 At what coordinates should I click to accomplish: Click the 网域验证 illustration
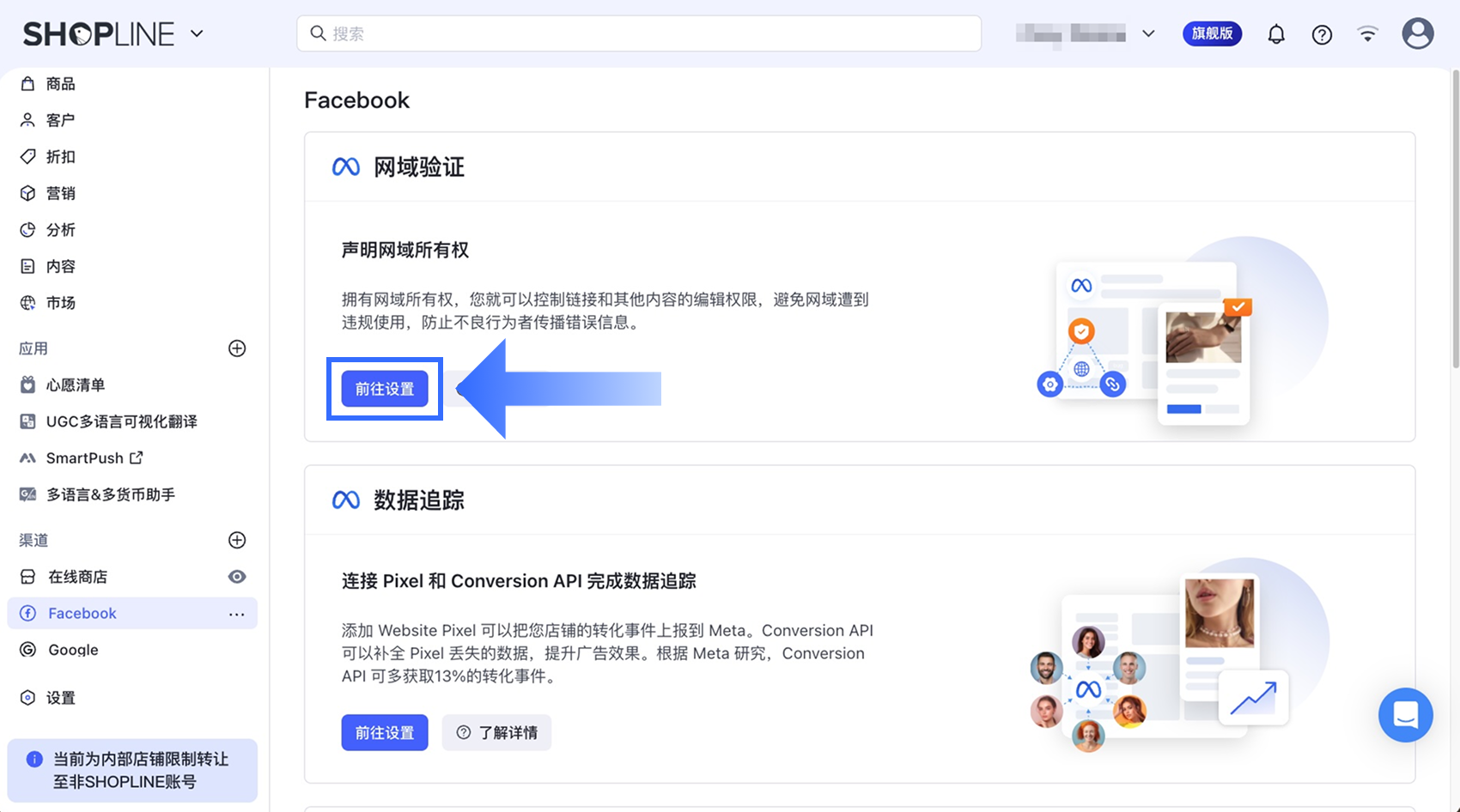click(x=1183, y=332)
